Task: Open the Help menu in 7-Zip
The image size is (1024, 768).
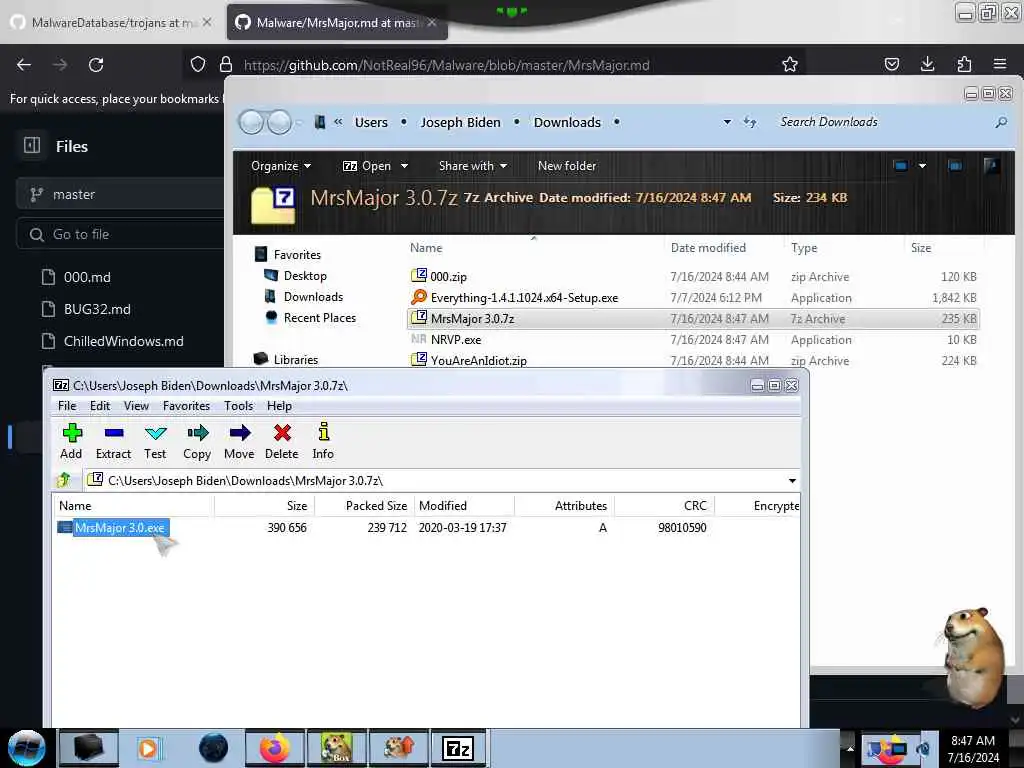Action: click(x=279, y=406)
